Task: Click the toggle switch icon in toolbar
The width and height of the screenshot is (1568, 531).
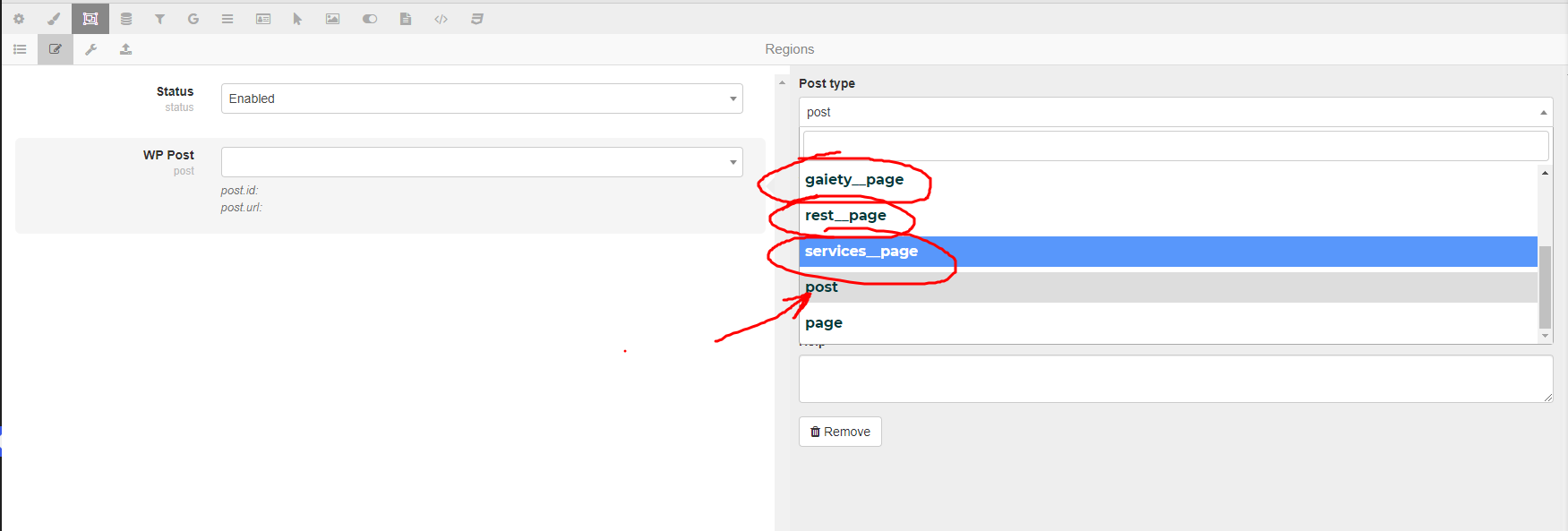Action: tap(370, 19)
